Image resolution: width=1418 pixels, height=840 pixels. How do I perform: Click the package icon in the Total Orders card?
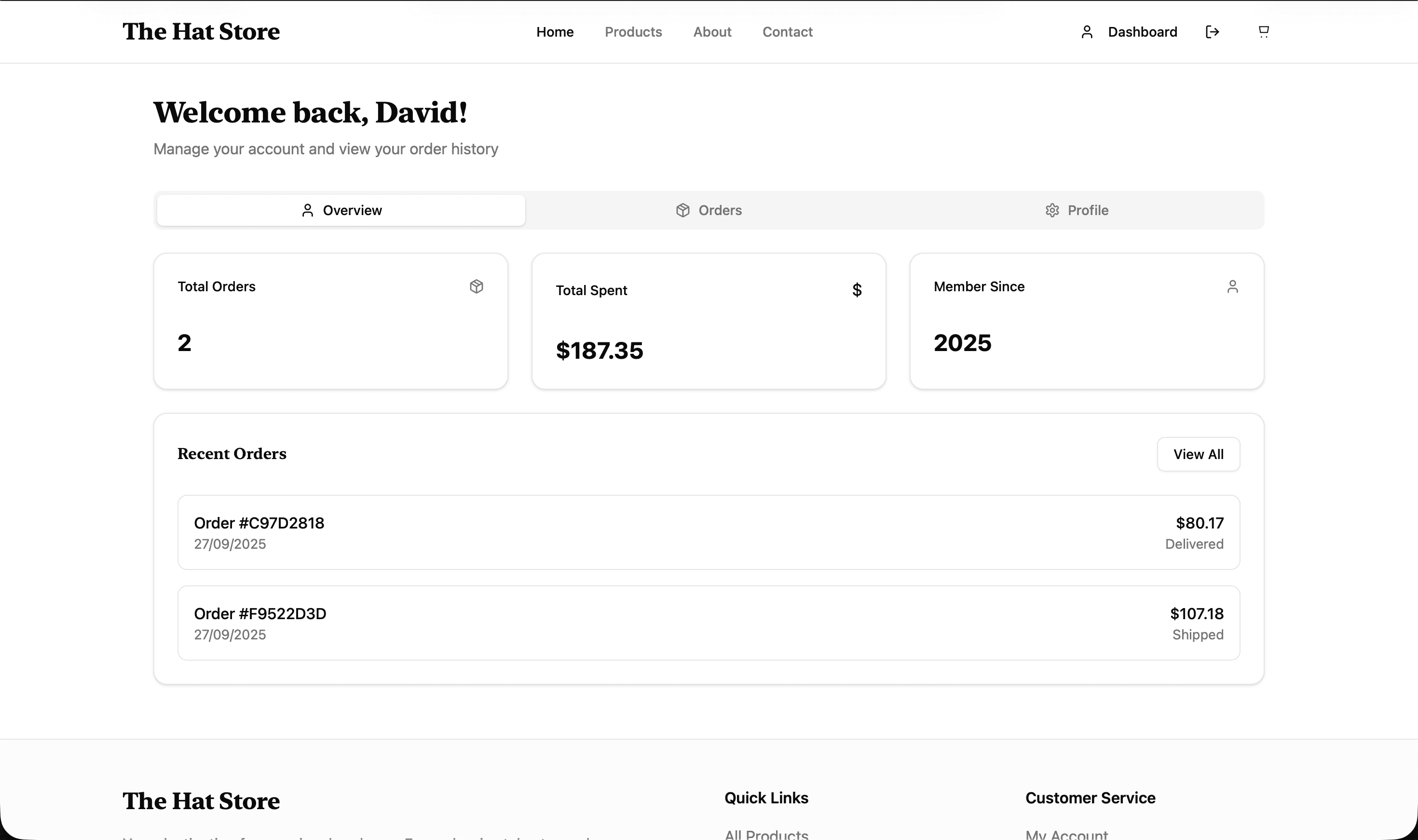point(476,286)
